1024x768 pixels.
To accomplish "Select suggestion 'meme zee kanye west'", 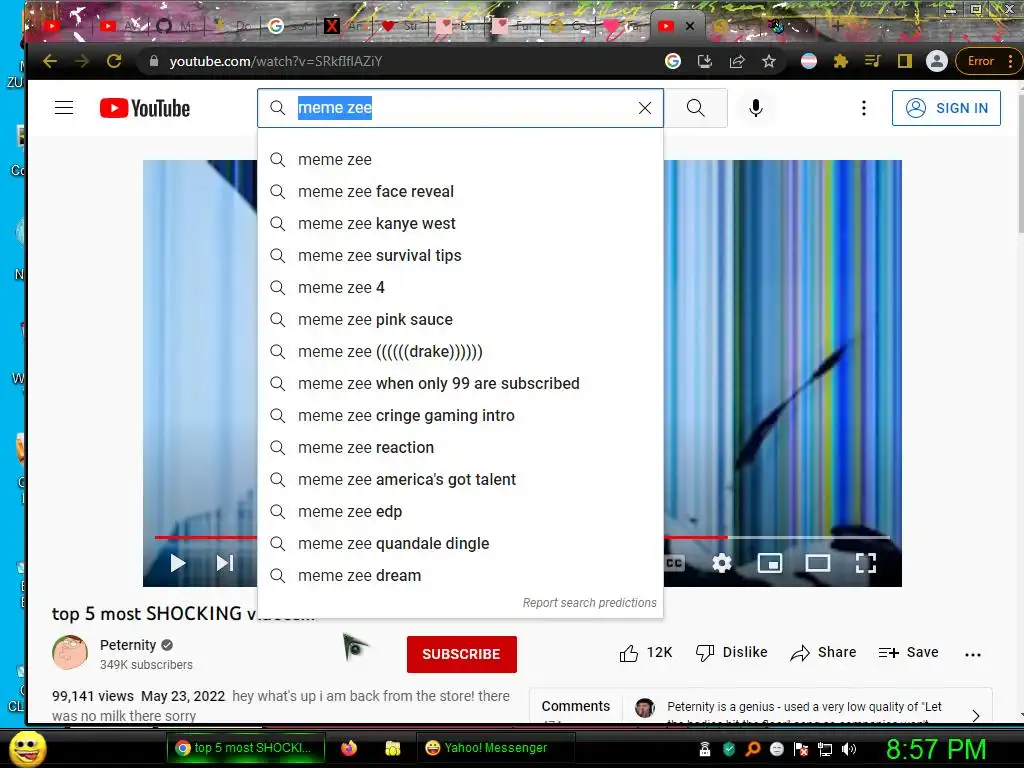I will point(460,223).
